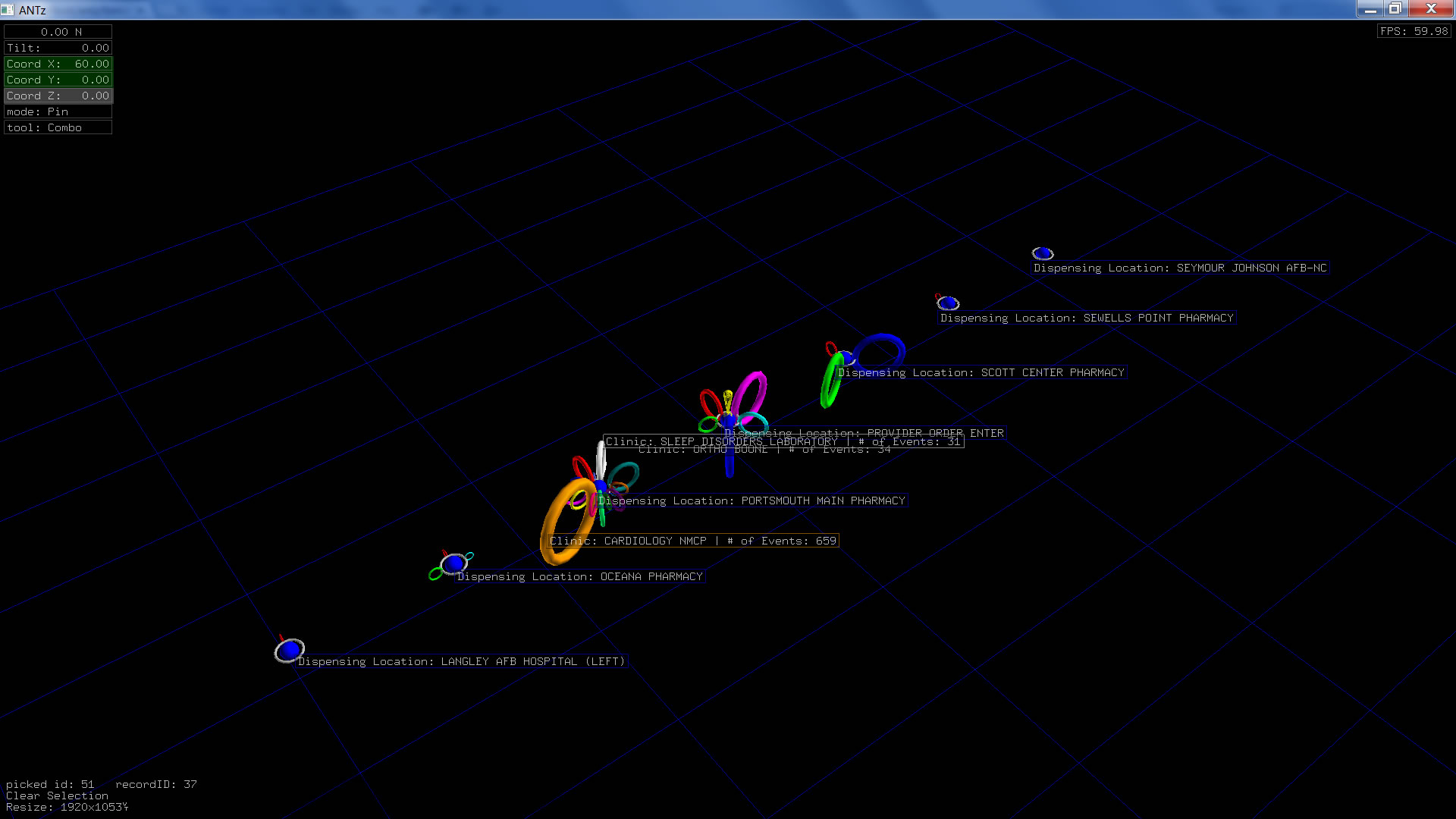Screen dimensions: 1456x819
Task: Click the large green Scott Center ring
Action: (x=827, y=387)
